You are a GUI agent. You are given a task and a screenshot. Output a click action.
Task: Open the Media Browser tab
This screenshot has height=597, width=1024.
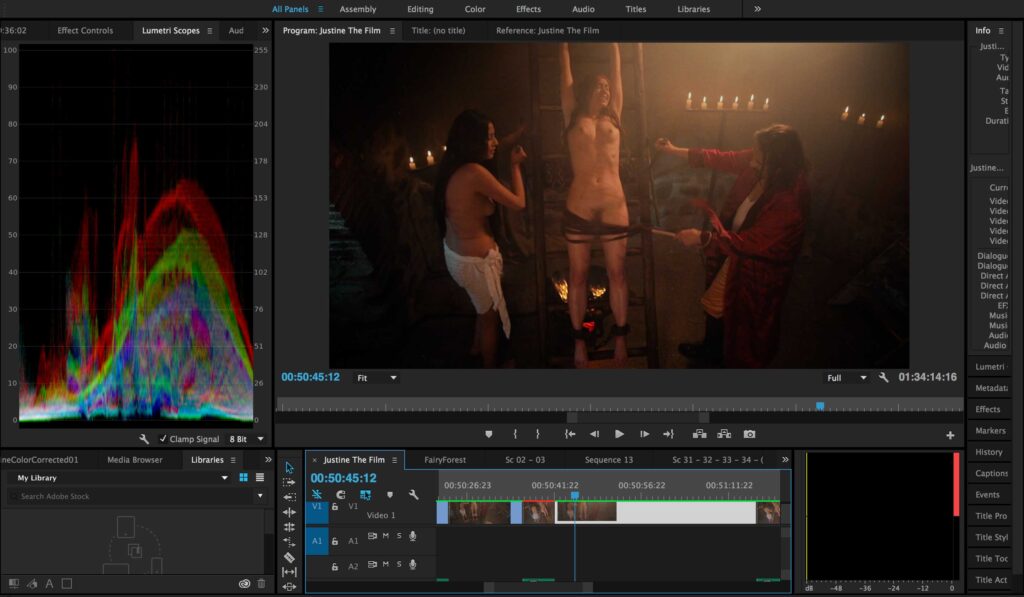(134, 460)
